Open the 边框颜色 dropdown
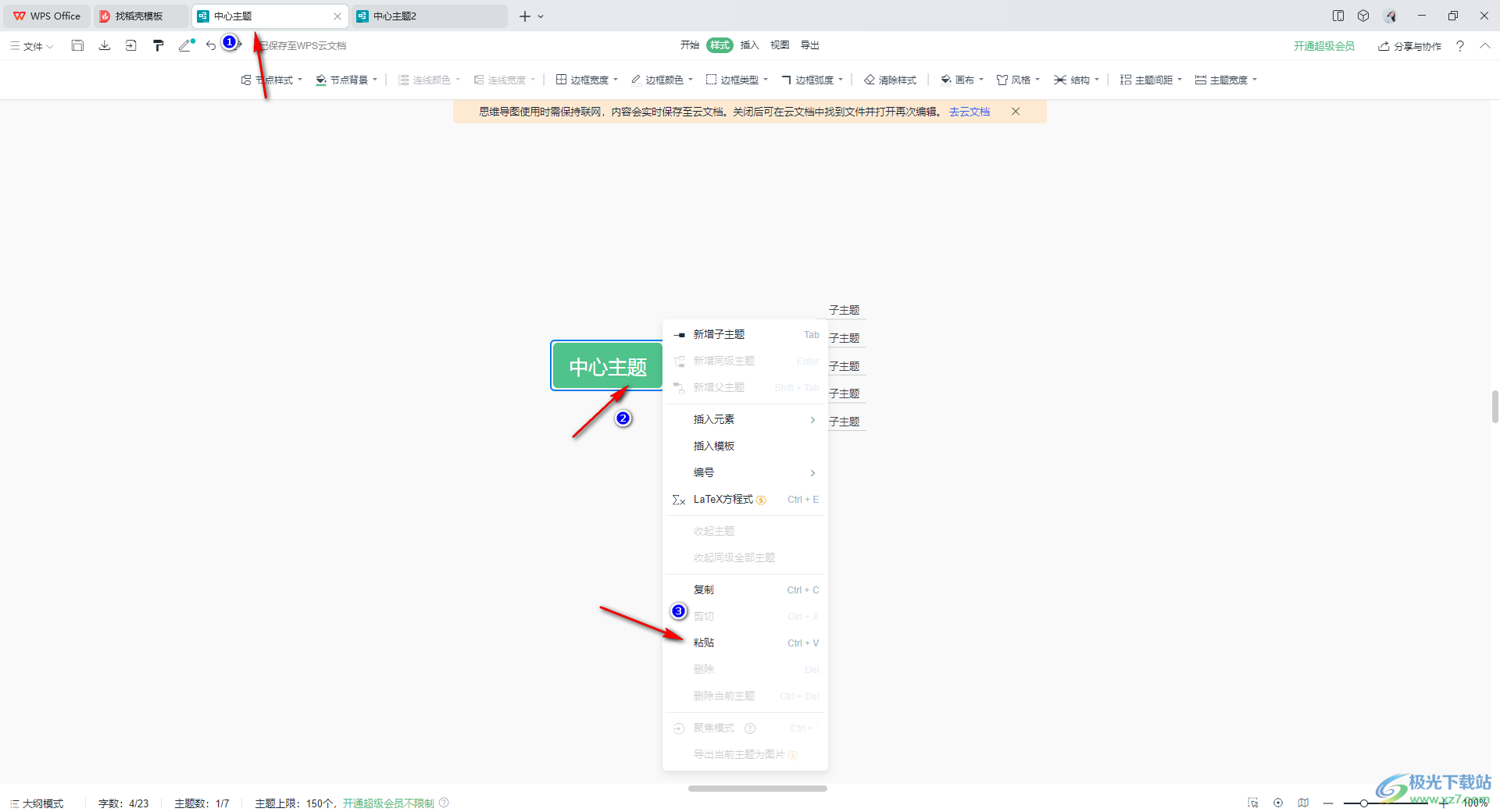 coord(662,80)
